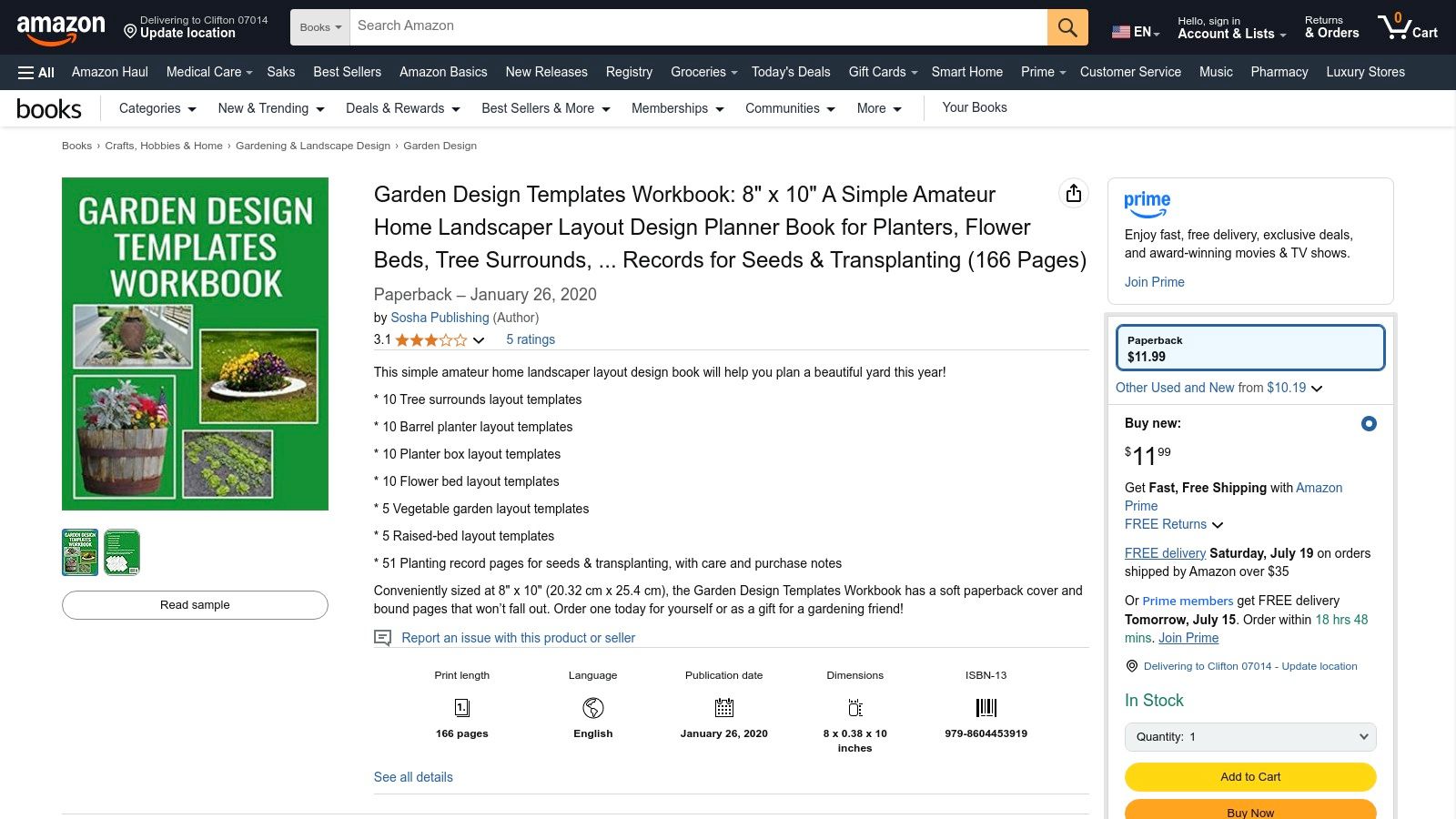Screen dimensions: 1456x819
Task: Expand the rating breakdown chevron
Action: 479,340
